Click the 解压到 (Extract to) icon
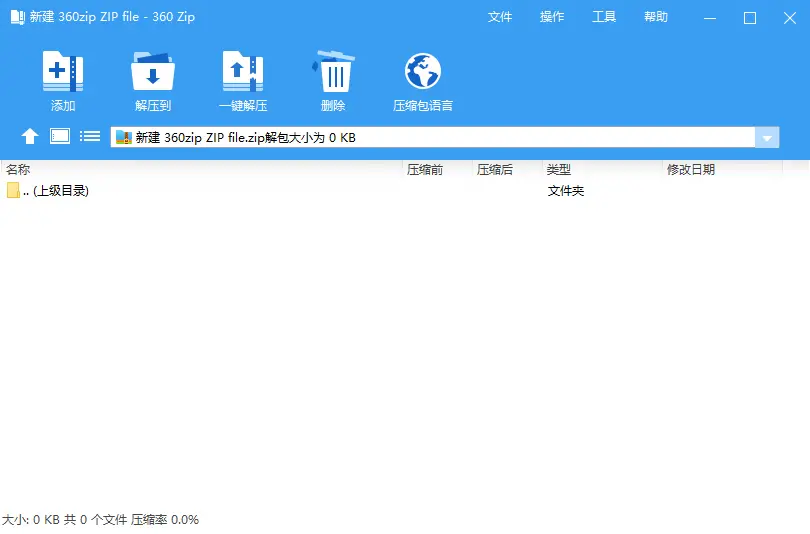 pos(152,71)
